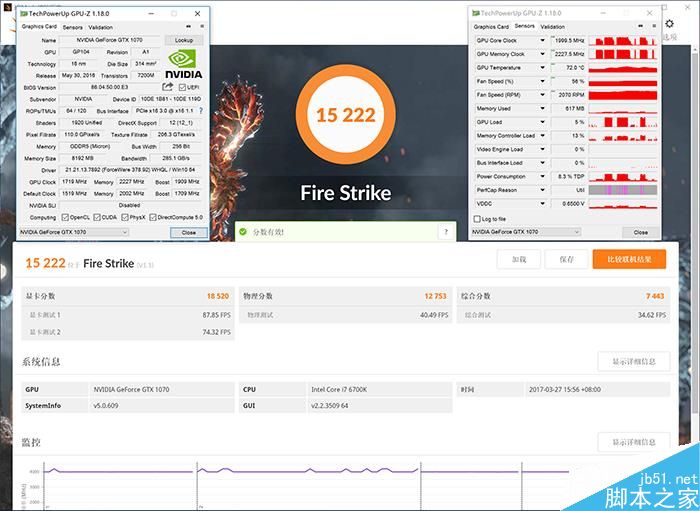Click the green valid-score checkmark icon
This screenshot has height=511, width=700.
click(243, 232)
